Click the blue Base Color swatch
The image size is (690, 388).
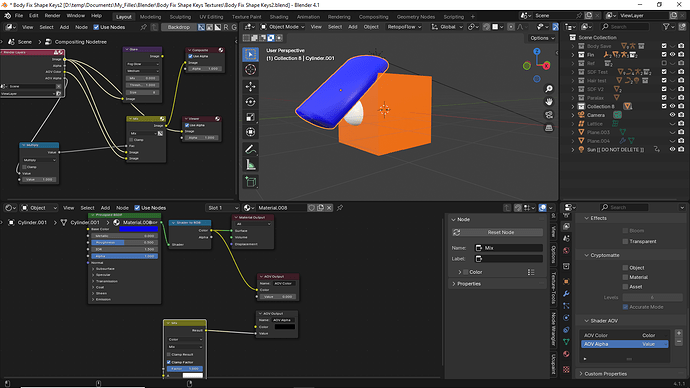138,229
